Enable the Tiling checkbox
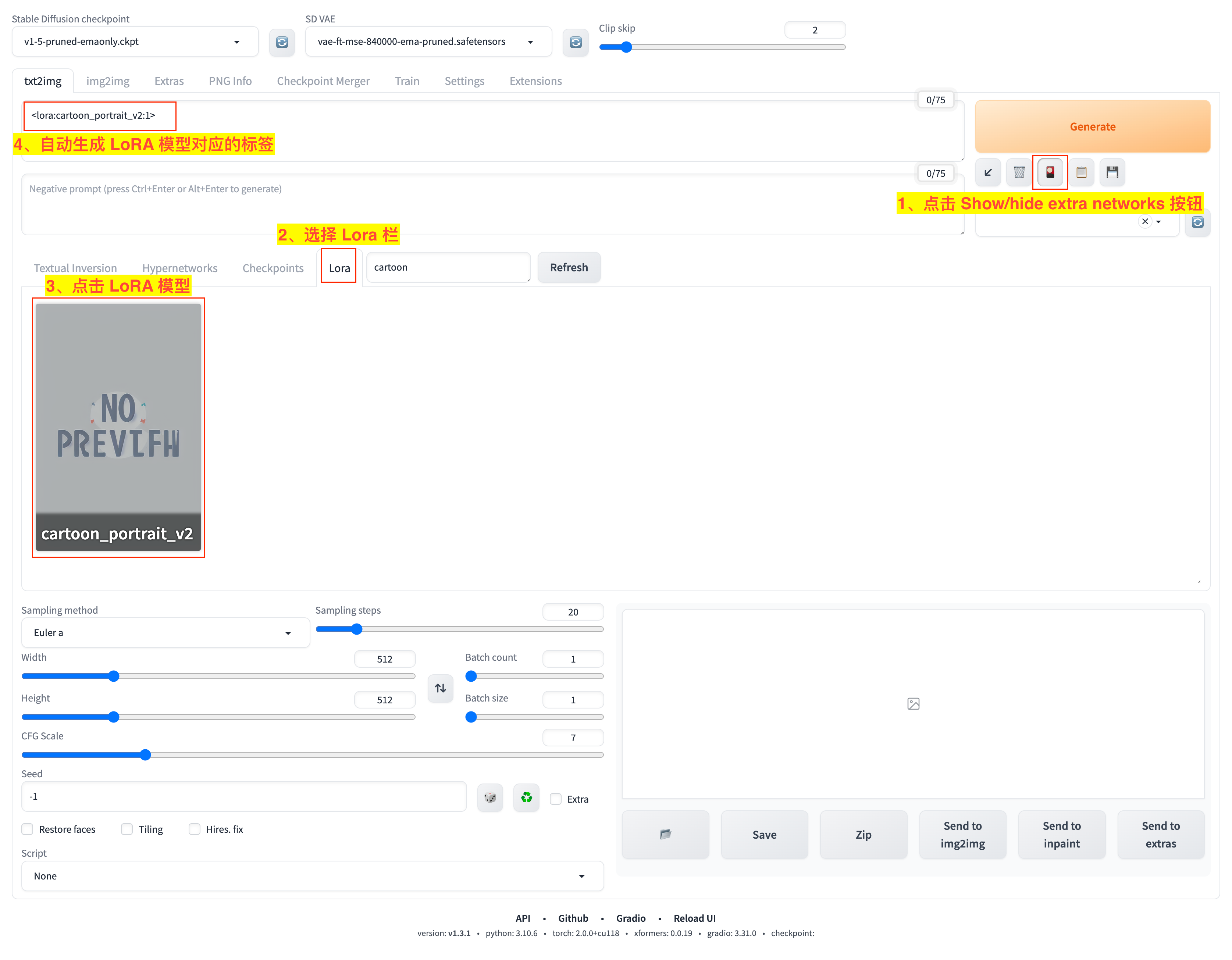Screen dimensions: 1232x960 pyautogui.click(x=127, y=829)
